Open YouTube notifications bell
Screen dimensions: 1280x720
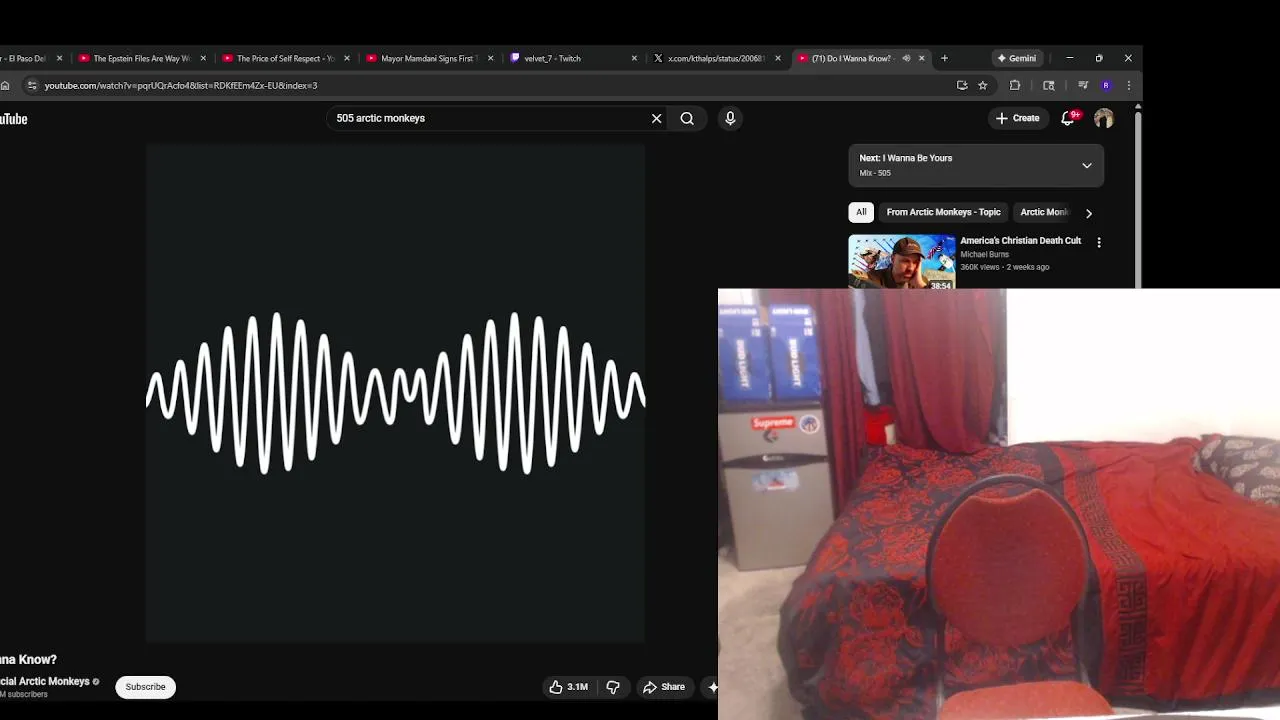click(1069, 118)
